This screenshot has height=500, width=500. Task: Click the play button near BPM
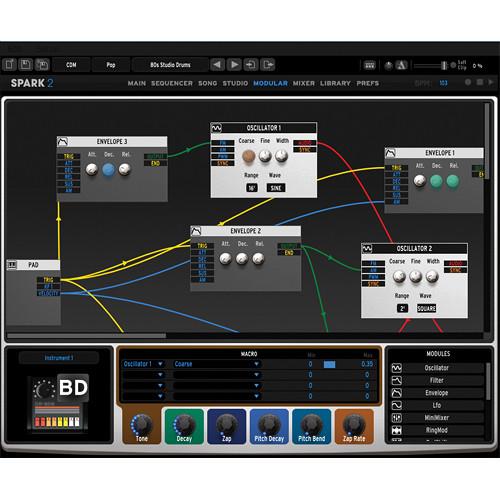point(491,82)
